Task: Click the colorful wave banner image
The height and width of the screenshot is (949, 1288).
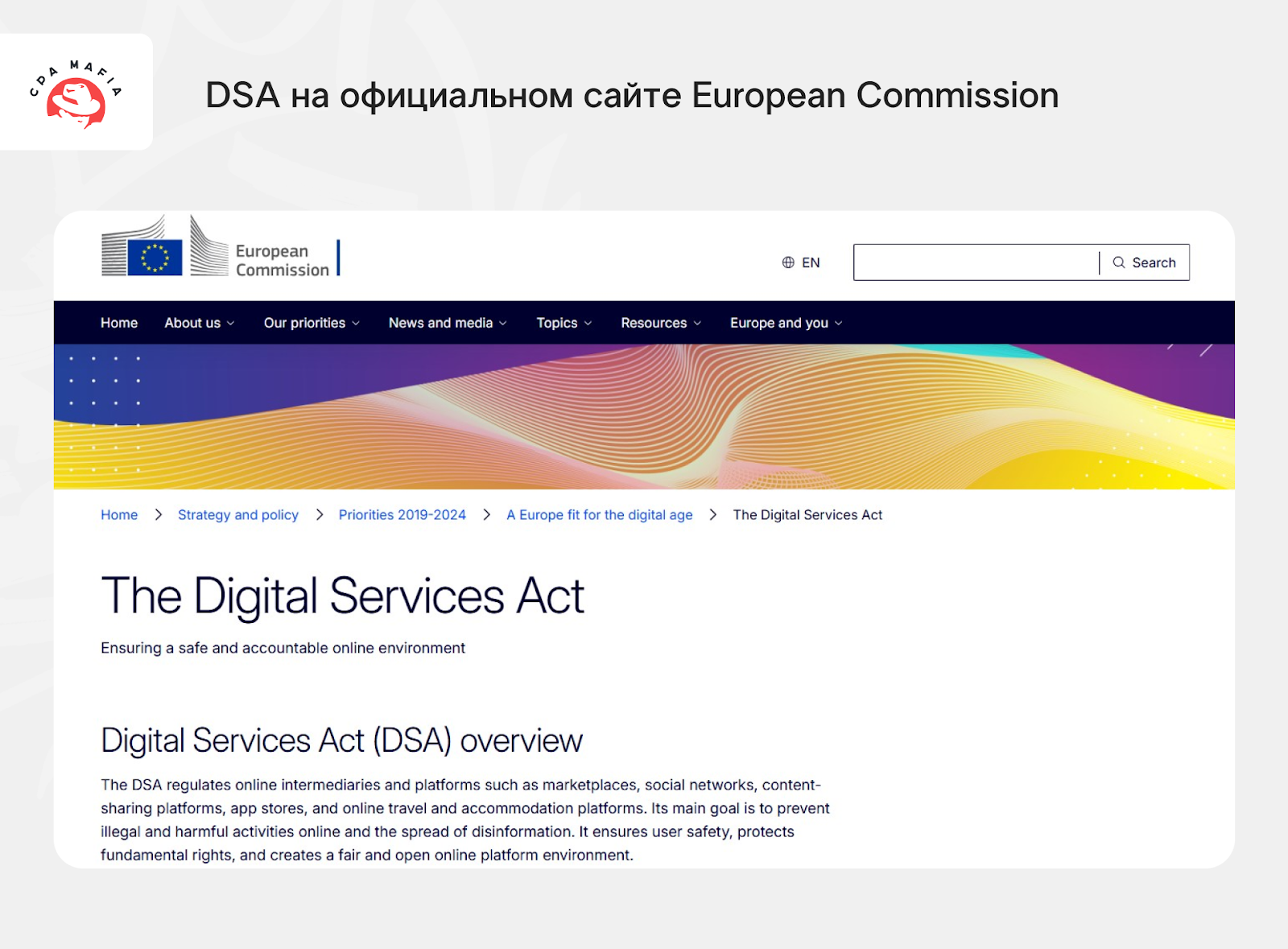Action: point(644,417)
